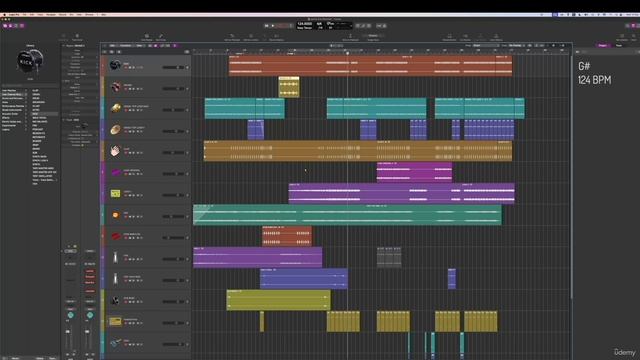Click the duplicate track button

pyautogui.click(x=111, y=52)
